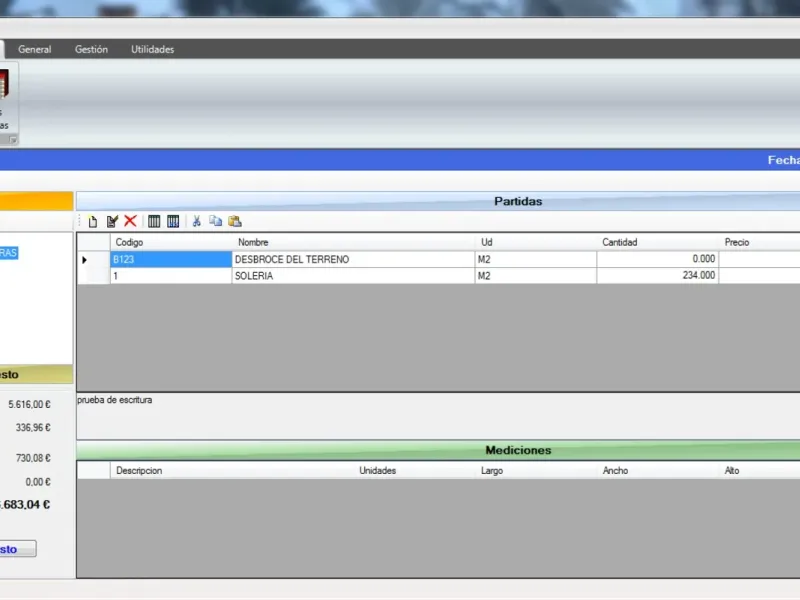This screenshot has height=600, width=800.
Task: Create a new partida with the blank page icon
Action: [x=93, y=221]
